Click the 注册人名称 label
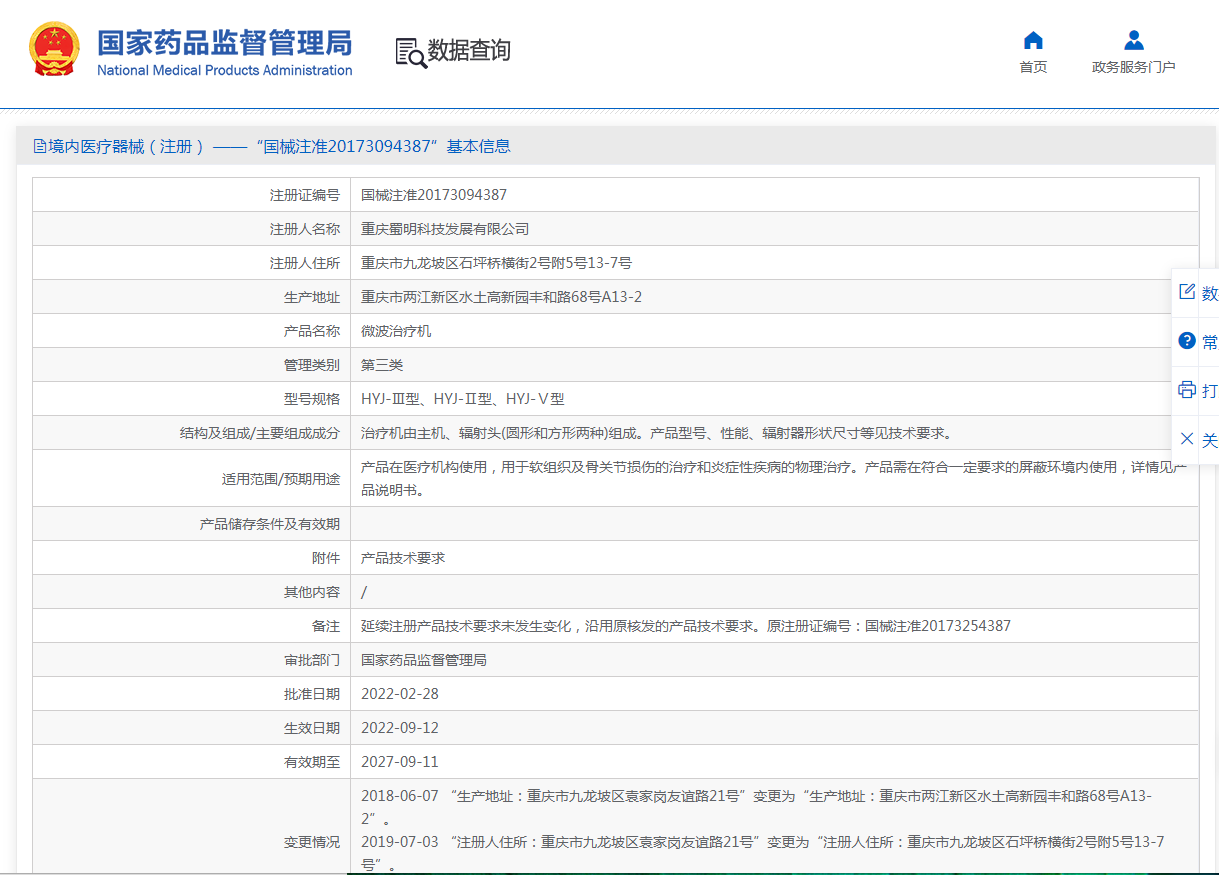 click(x=305, y=229)
